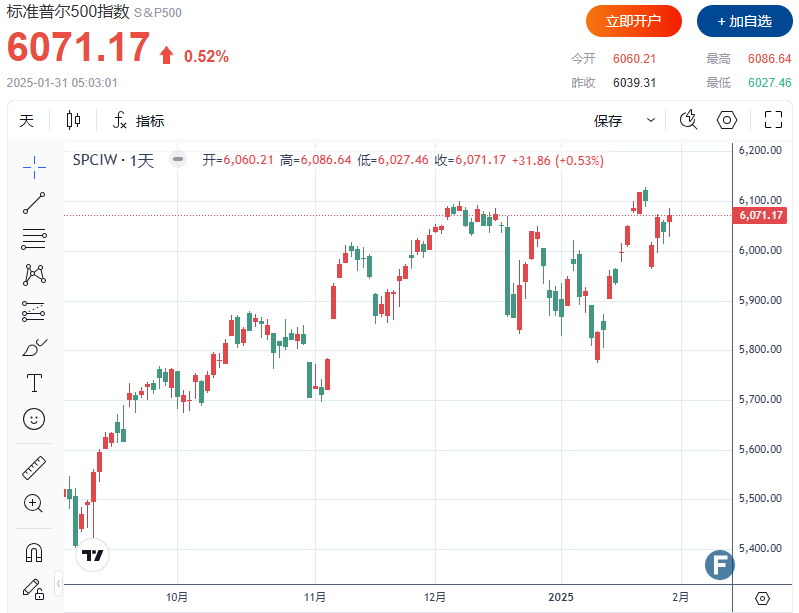Open the 天 time interval dropdown
This screenshot has width=799, height=613.
coord(27,121)
